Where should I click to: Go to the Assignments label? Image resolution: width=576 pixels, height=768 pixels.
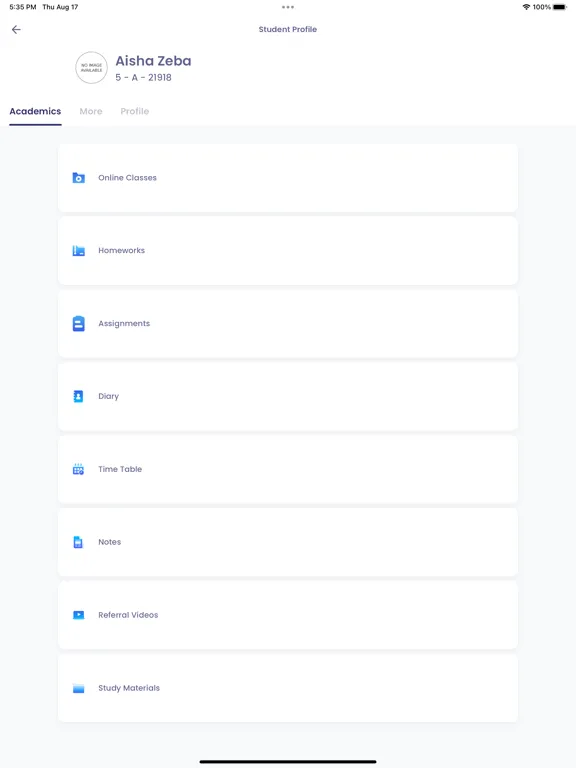124,323
